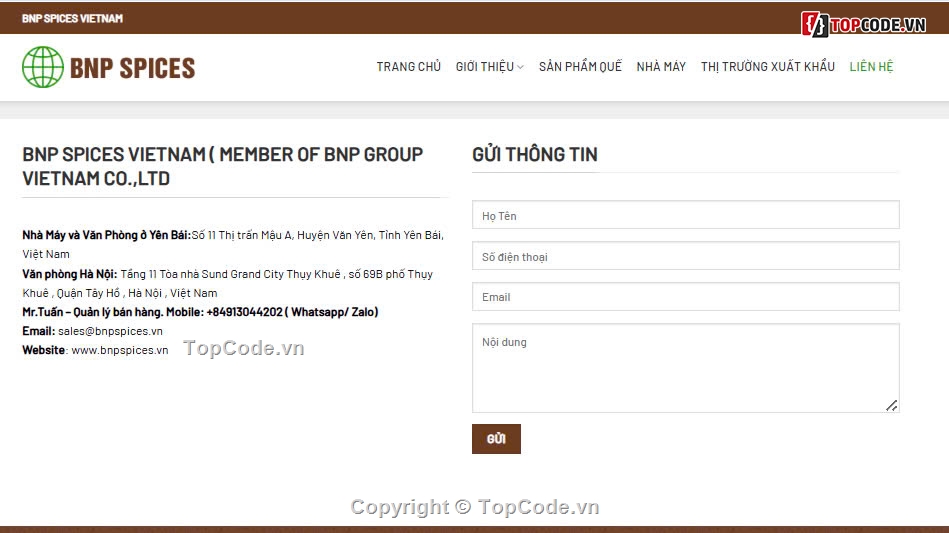Click the BNP Spices globe logo icon
The height and width of the screenshot is (533, 949).
42,67
